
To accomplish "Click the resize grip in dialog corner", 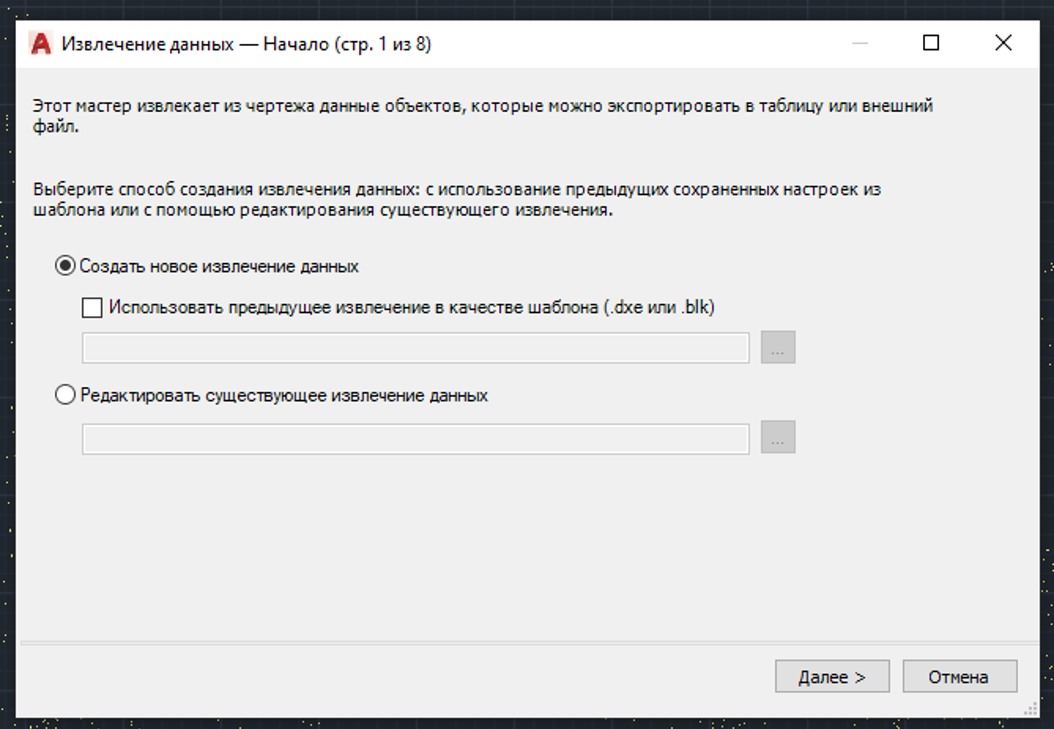I will [x=1030, y=708].
